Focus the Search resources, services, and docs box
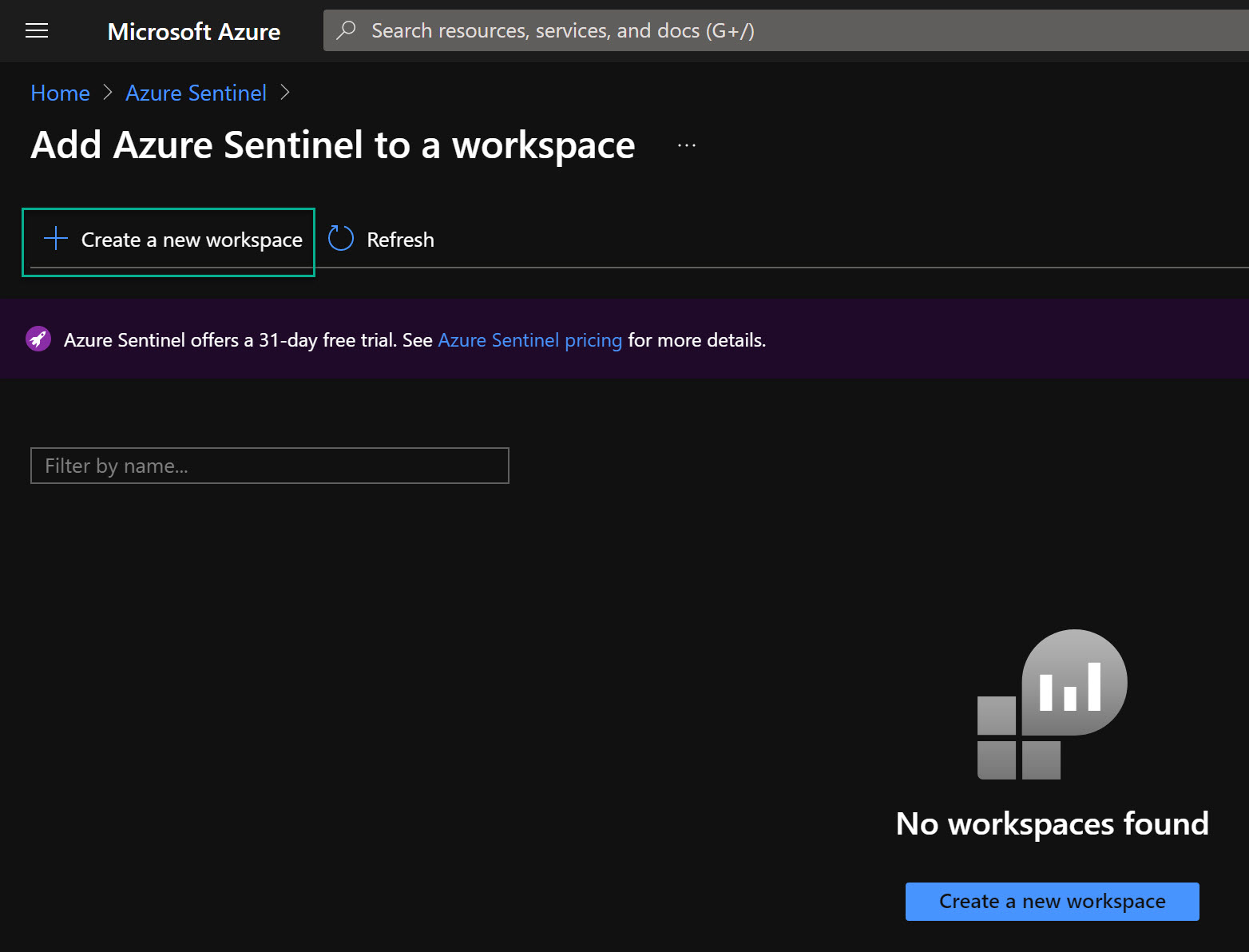1249x952 pixels. 786,30
